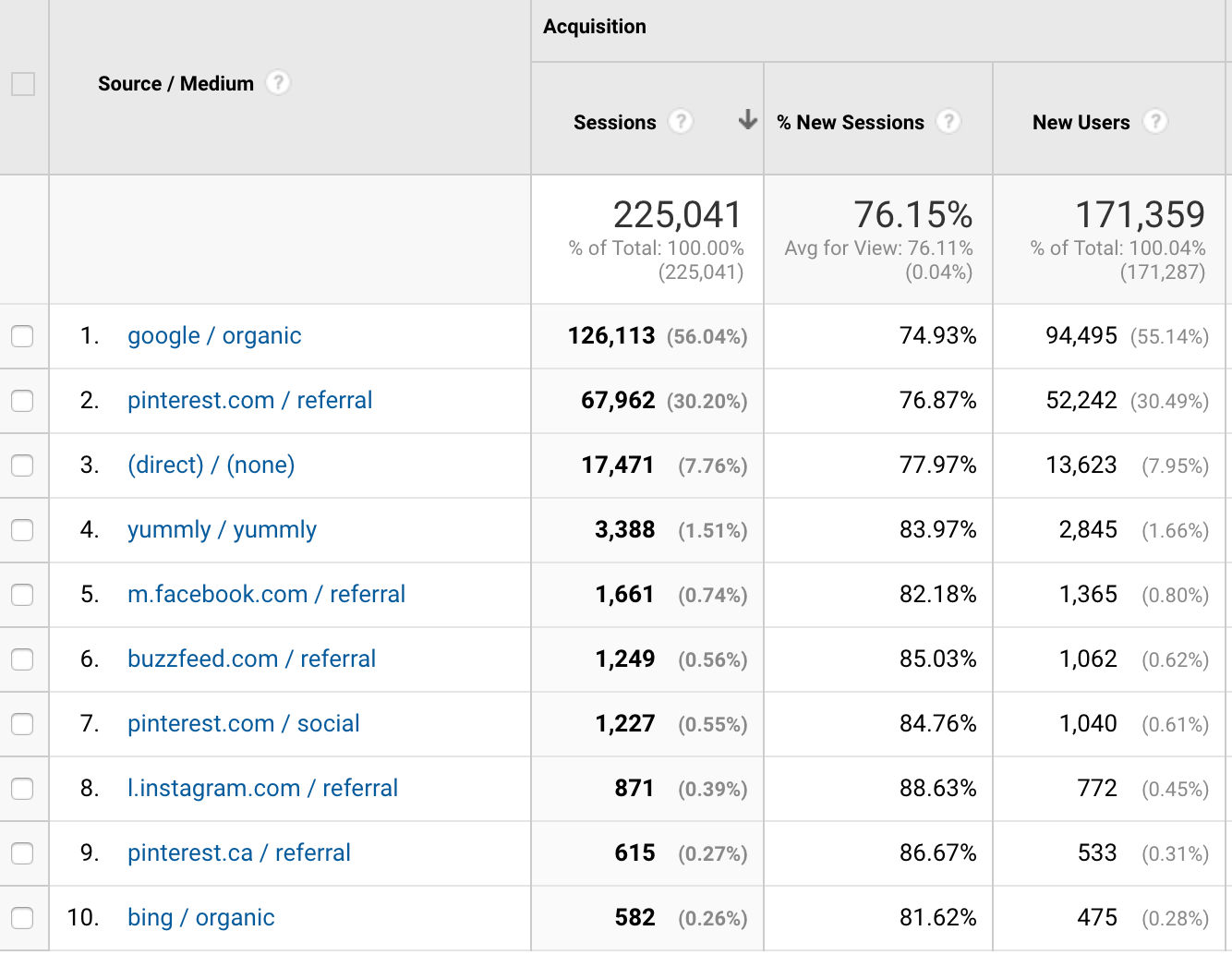Click new users value 1,062 for buzzfeed.com
This screenshot has height=955, width=1232.
(x=1088, y=659)
